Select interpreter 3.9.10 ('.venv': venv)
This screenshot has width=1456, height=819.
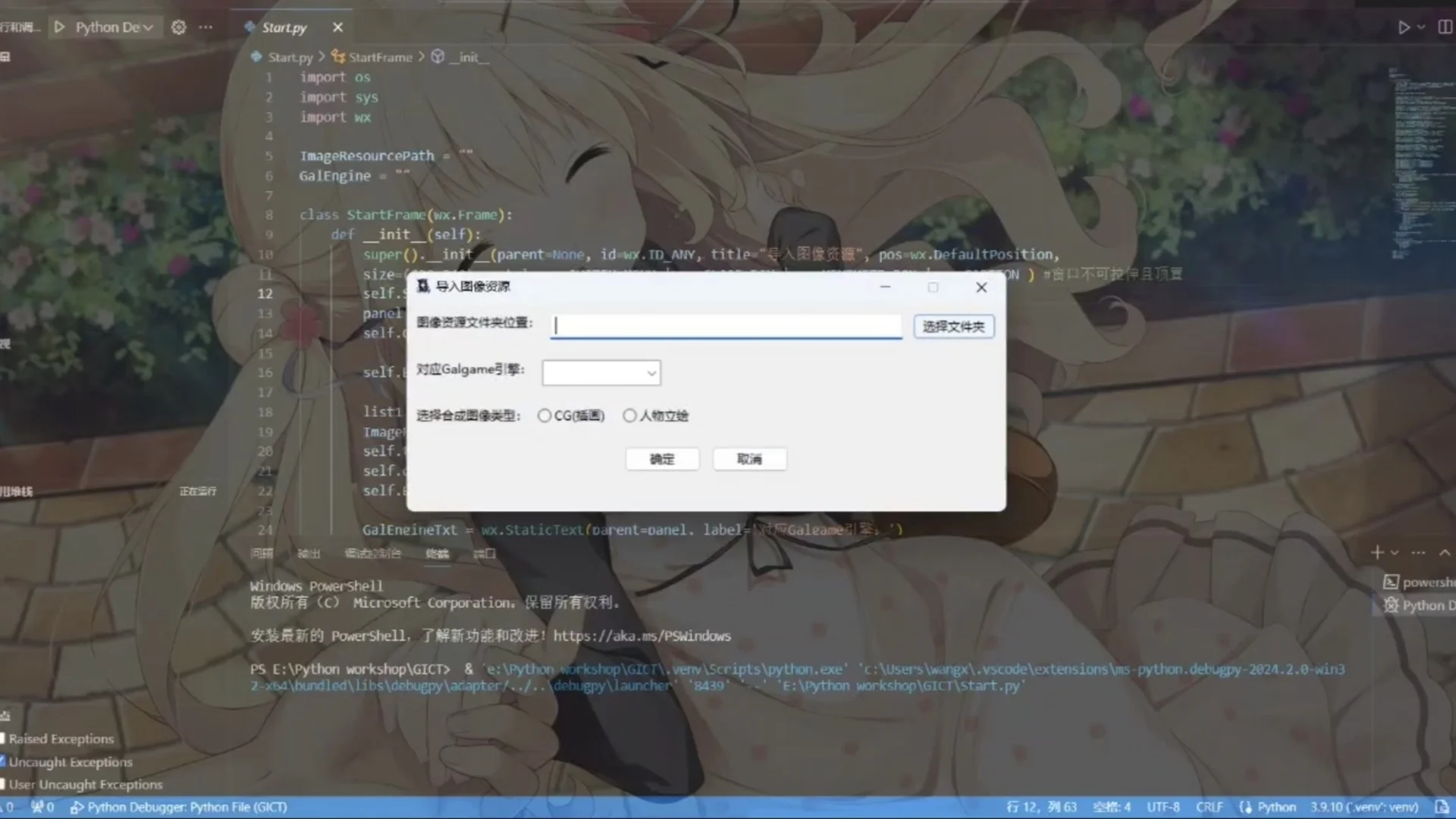click(1364, 807)
